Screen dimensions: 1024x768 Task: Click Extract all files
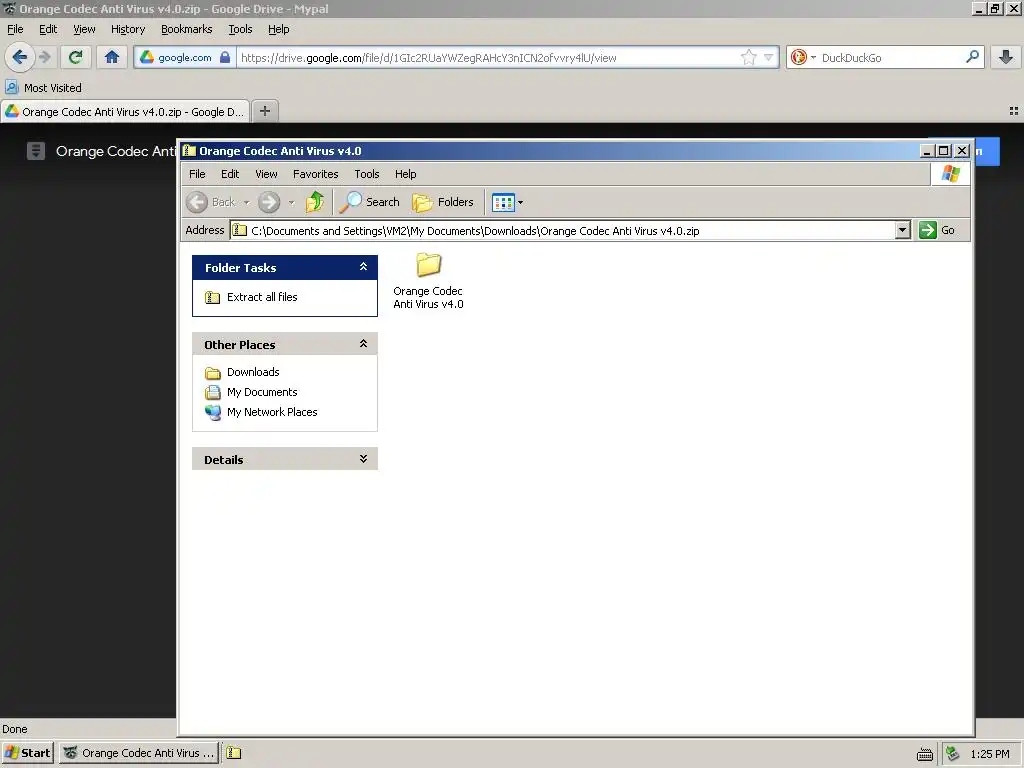(252, 297)
